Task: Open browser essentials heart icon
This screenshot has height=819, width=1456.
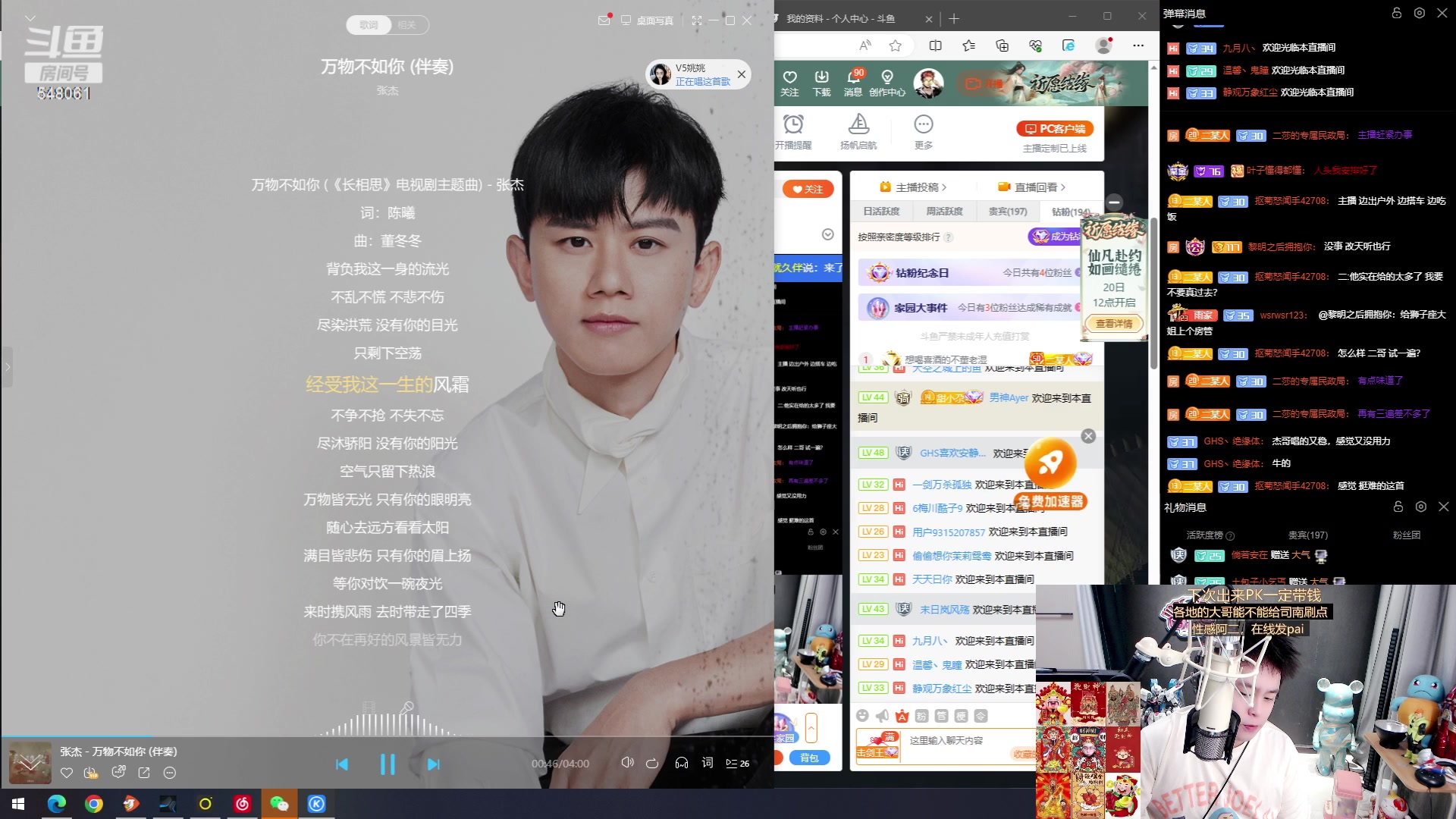Action: coord(1035,45)
